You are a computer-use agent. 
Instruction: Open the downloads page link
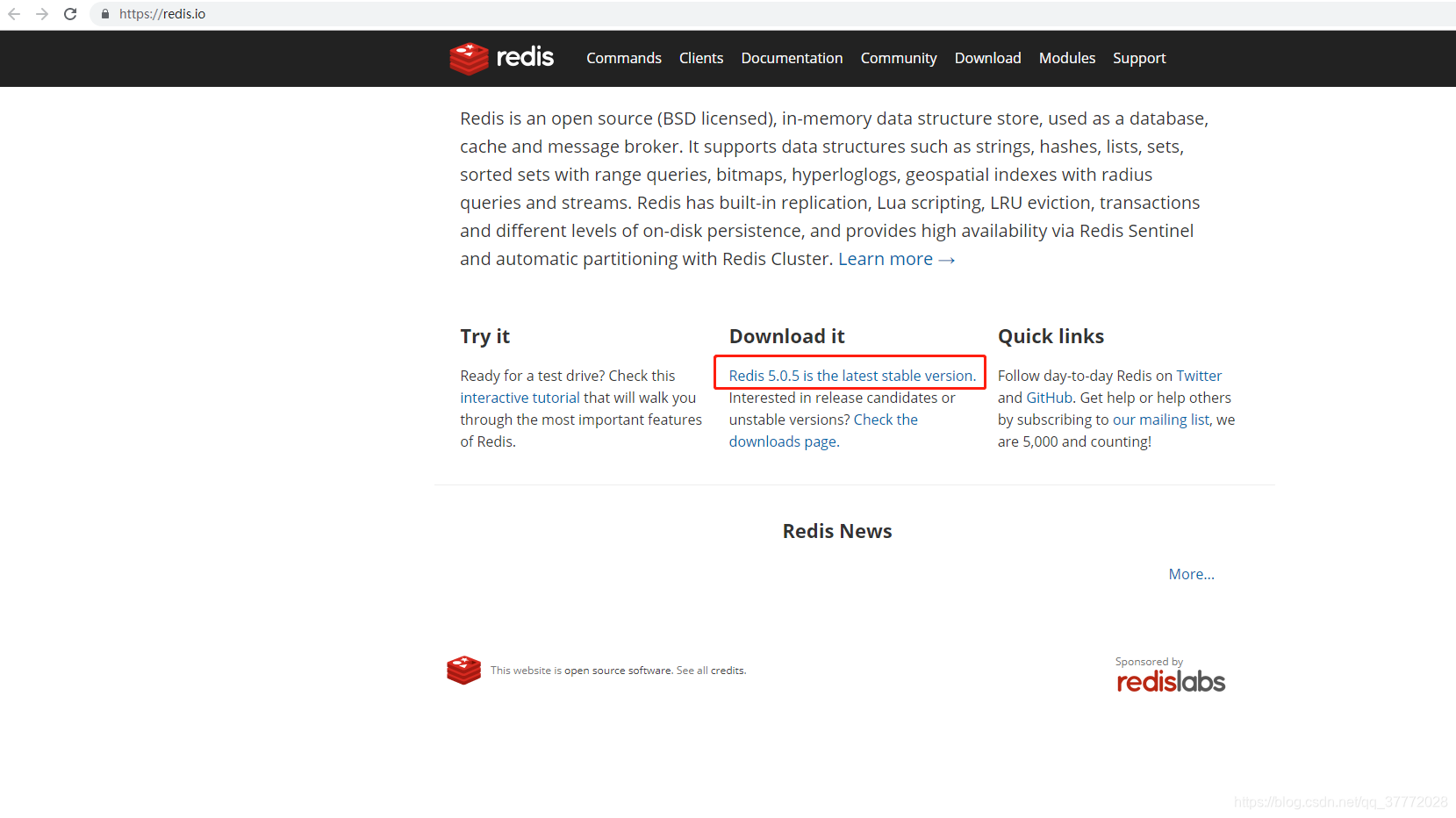782,441
